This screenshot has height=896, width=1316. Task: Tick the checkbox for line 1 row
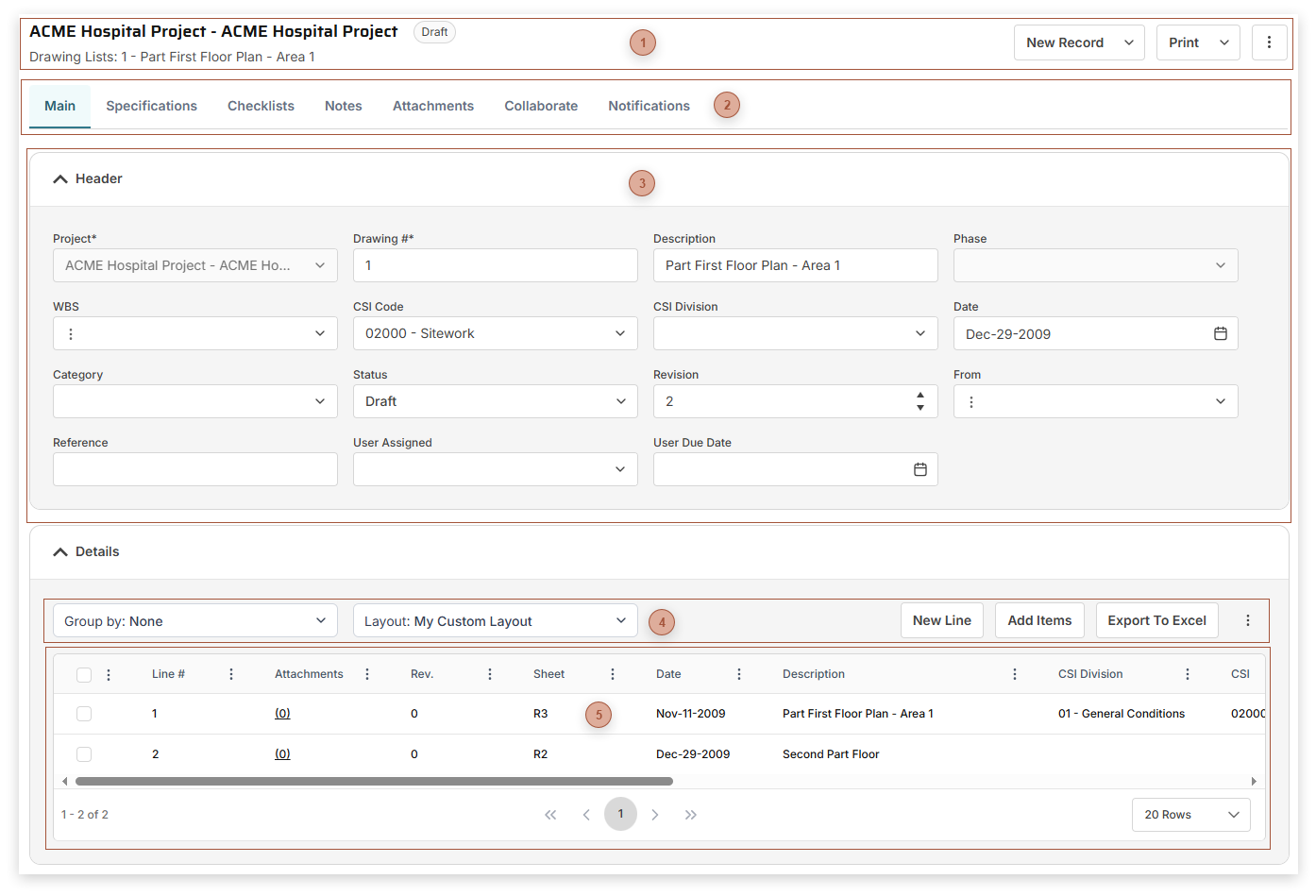click(x=84, y=714)
